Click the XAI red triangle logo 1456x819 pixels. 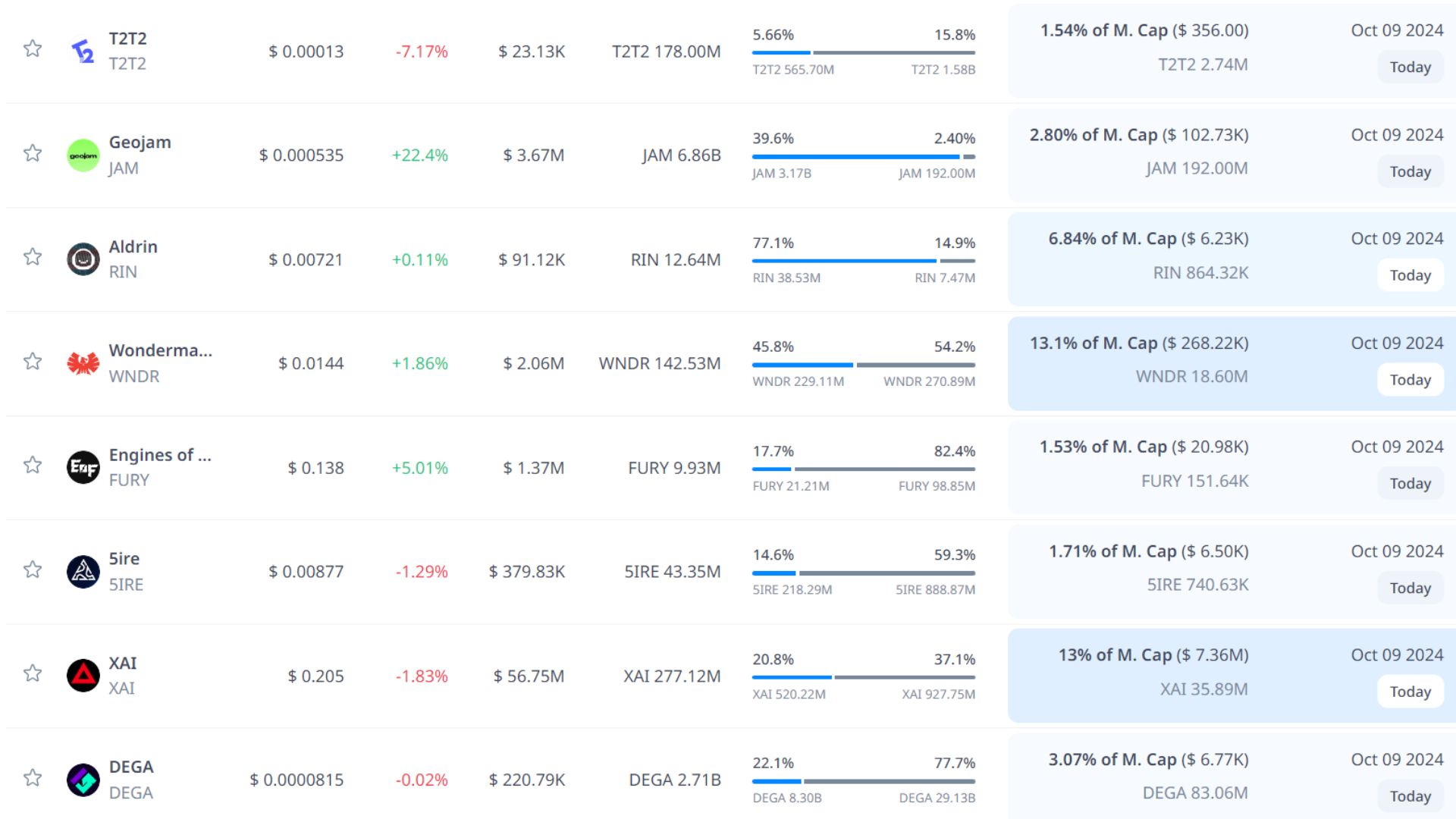83,676
